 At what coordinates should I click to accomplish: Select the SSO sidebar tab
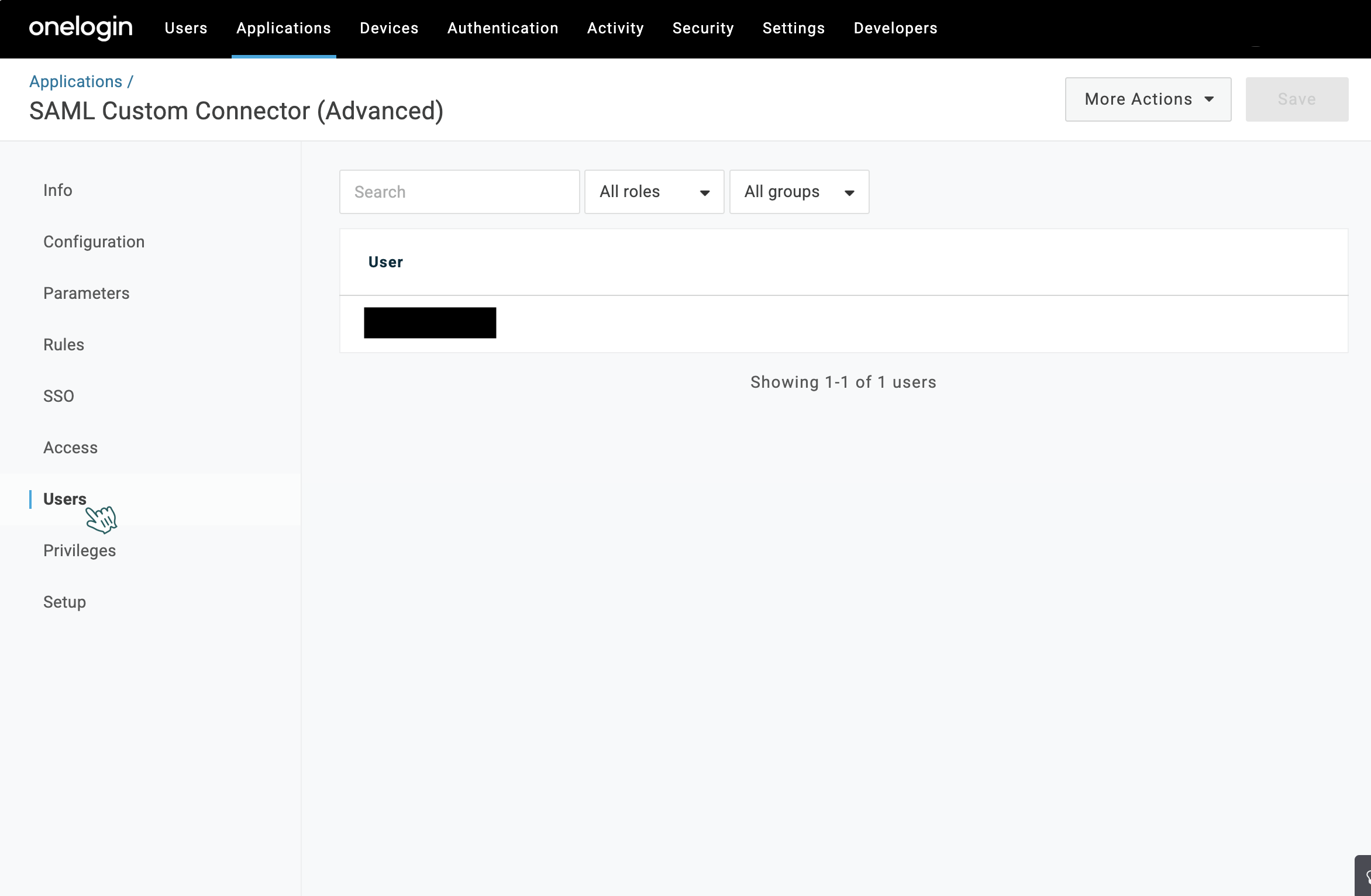pyautogui.click(x=58, y=397)
